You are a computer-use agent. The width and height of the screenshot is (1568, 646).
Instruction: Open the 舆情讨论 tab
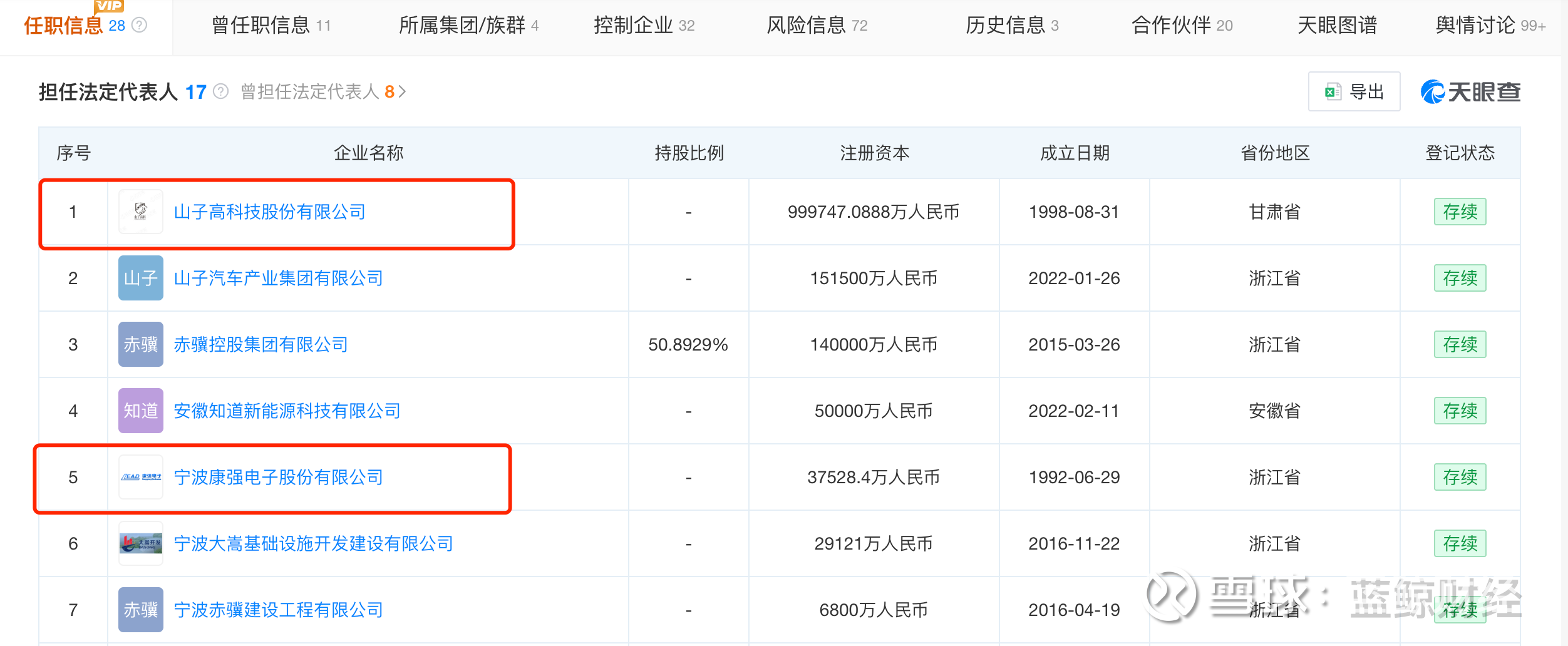pyautogui.click(x=1491, y=25)
